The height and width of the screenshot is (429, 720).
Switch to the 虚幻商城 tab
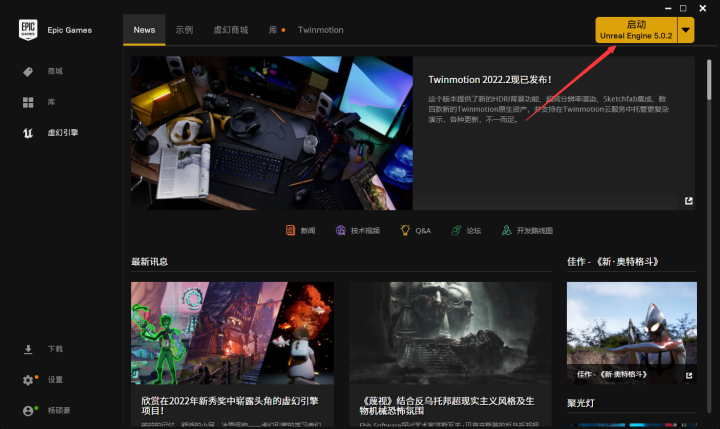click(231, 30)
